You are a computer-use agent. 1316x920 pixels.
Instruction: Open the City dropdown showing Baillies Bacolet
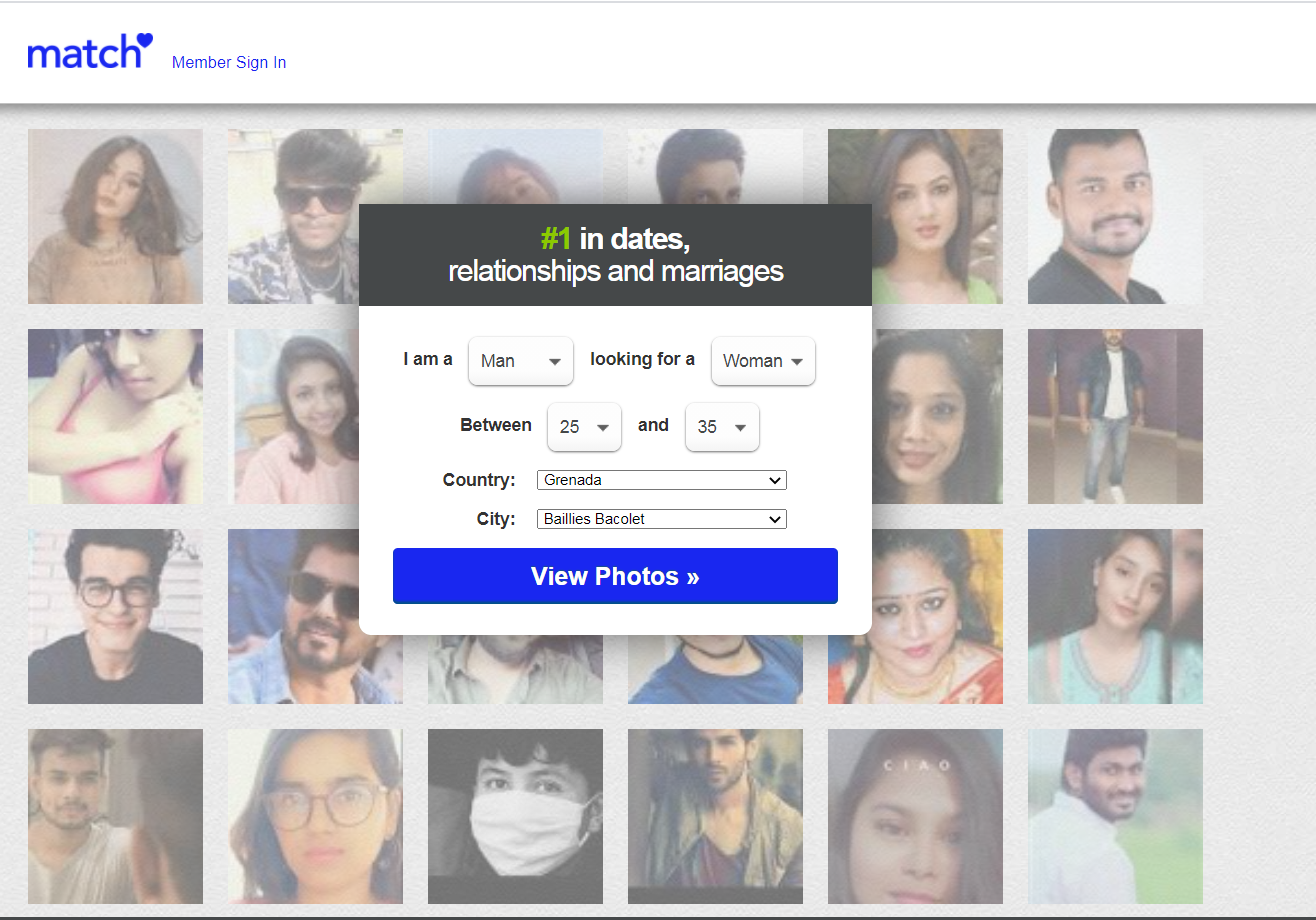(x=662, y=519)
